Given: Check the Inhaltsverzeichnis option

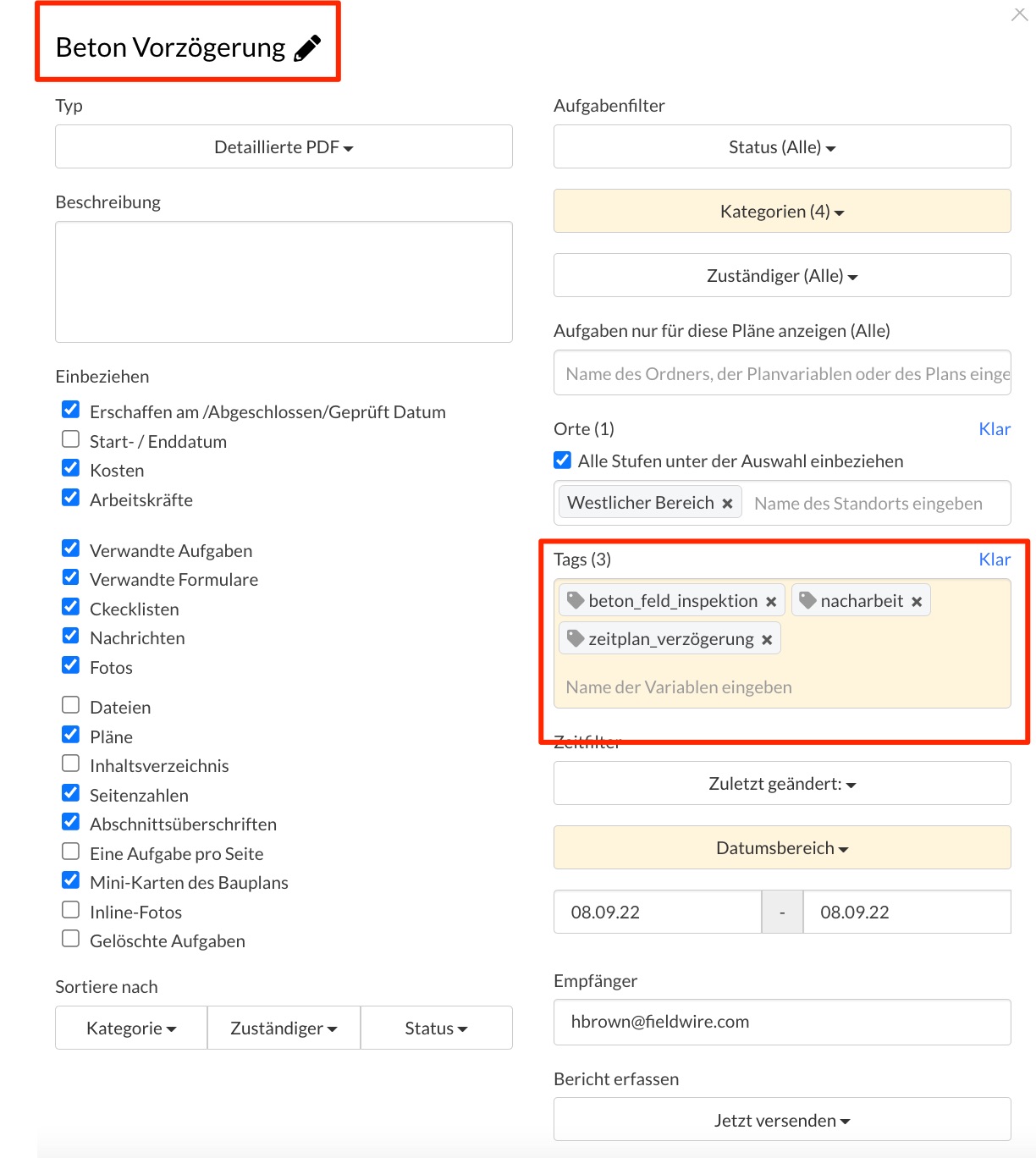Looking at the screenshot, I should pyautogui.click(x=71, y=764).
